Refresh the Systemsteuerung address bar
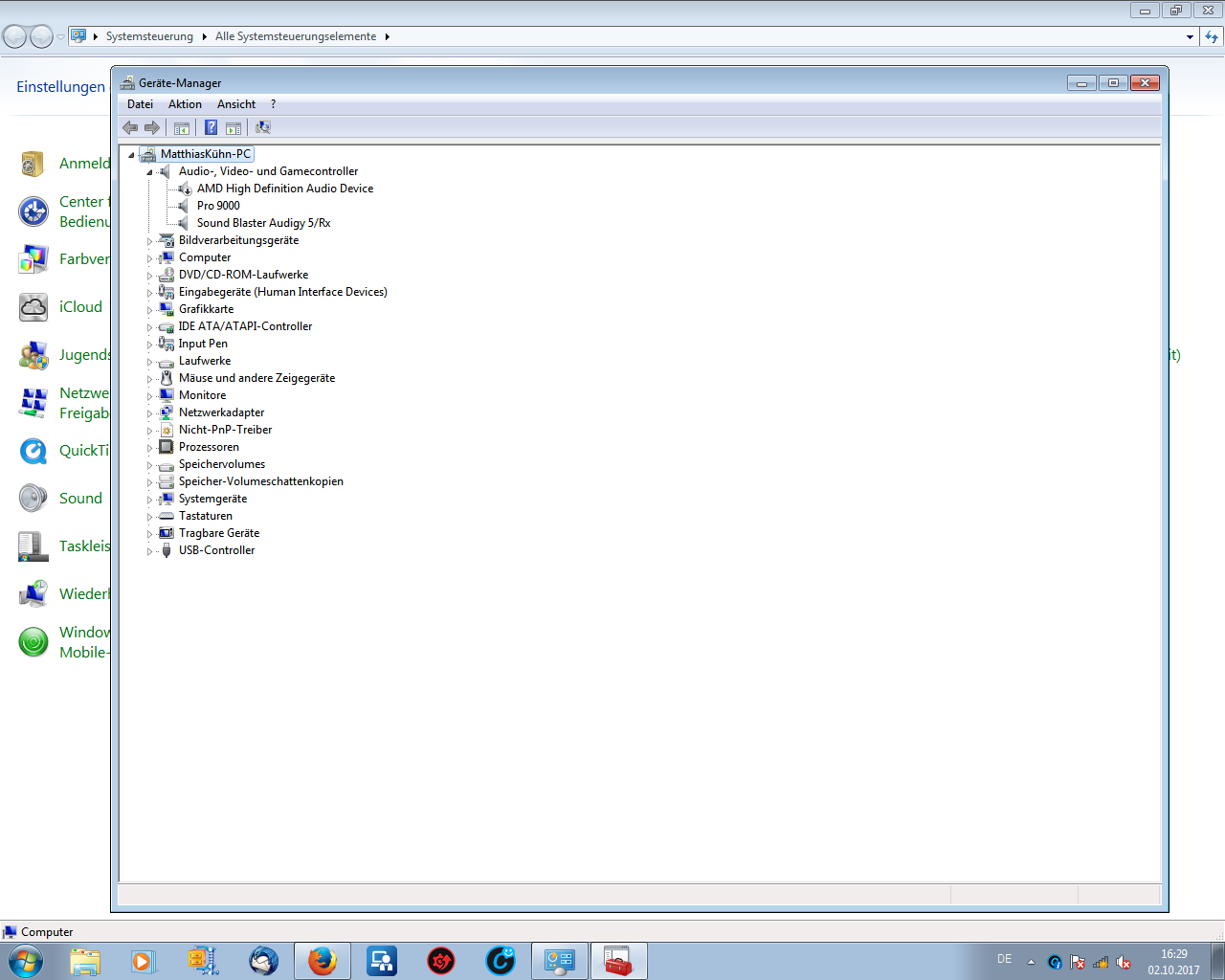The height and width of the screenshot is (980, 1225). tap(1212, 36)
